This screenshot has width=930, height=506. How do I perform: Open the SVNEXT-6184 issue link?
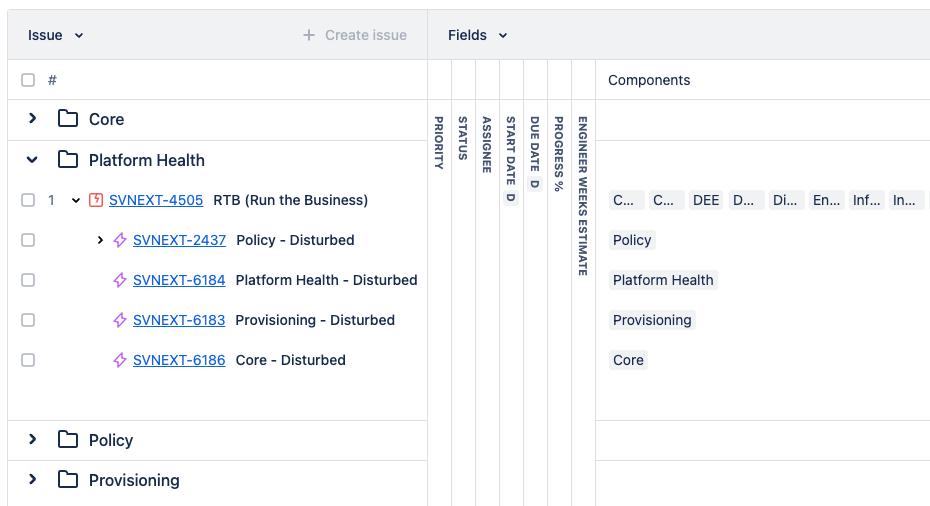179,280
